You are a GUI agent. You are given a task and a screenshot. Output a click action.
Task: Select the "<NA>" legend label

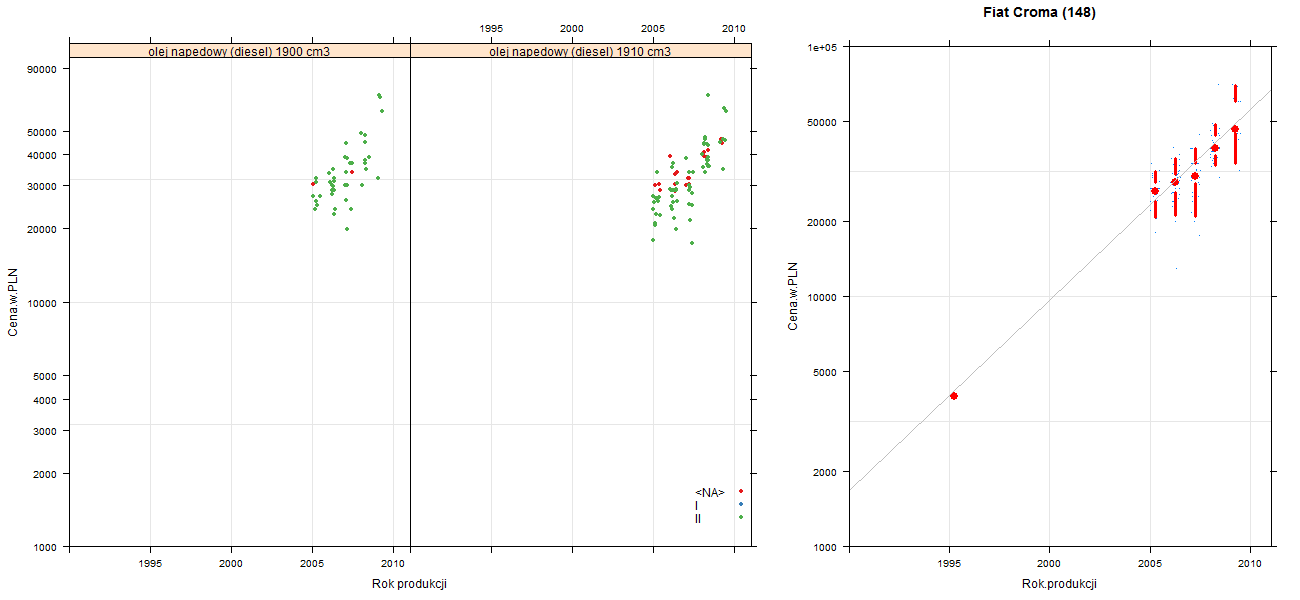pos(710,492)
